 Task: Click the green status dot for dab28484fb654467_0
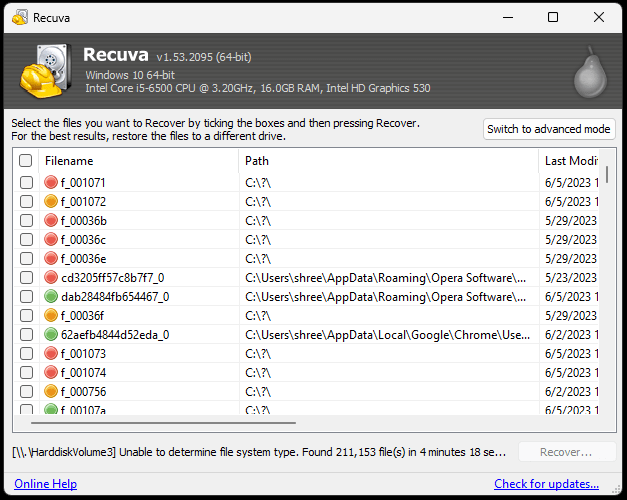[x=51, y=297]
